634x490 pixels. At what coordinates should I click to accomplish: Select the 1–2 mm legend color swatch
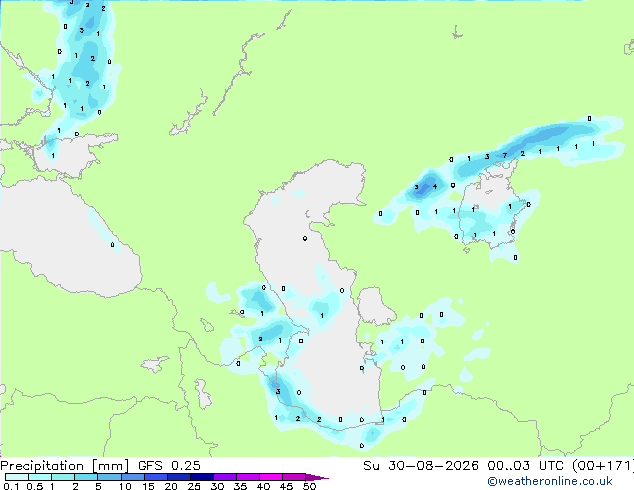pyautogui.click(x=63, y=477)
